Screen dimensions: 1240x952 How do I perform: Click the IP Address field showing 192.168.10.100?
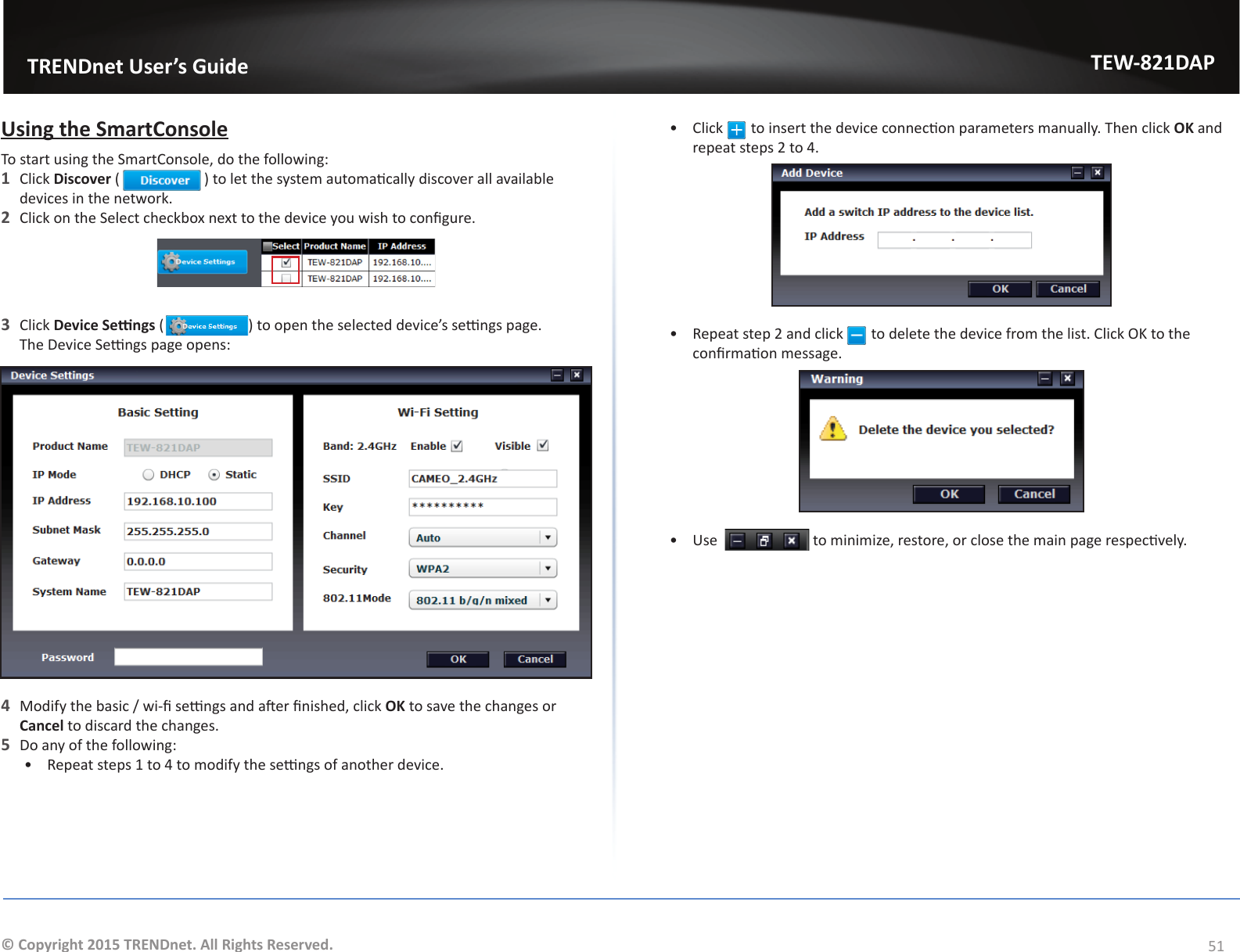(x=198, y=501)
